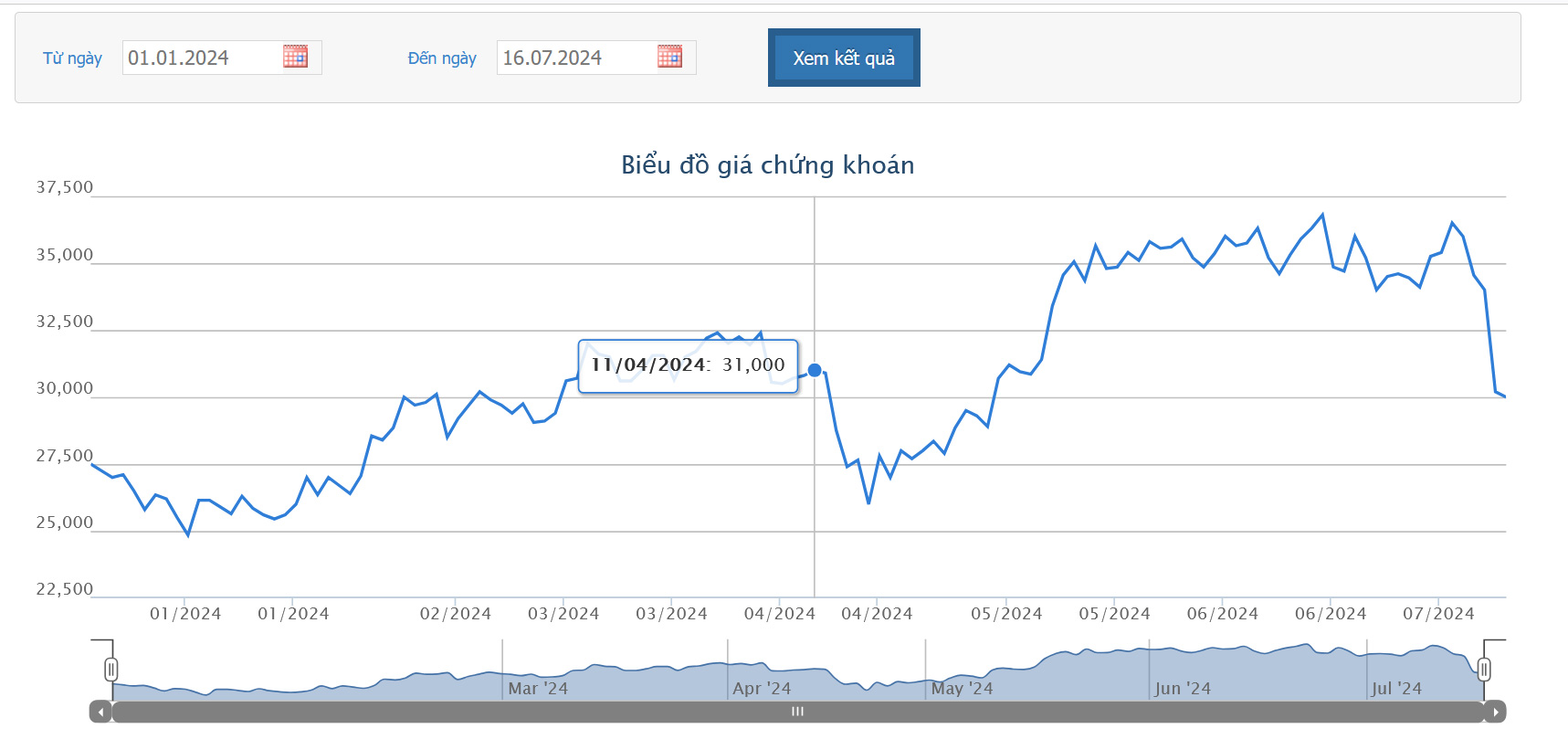
Task: Click the scrollbar left arrow under the chart
Action: click(x=100, y=712)
